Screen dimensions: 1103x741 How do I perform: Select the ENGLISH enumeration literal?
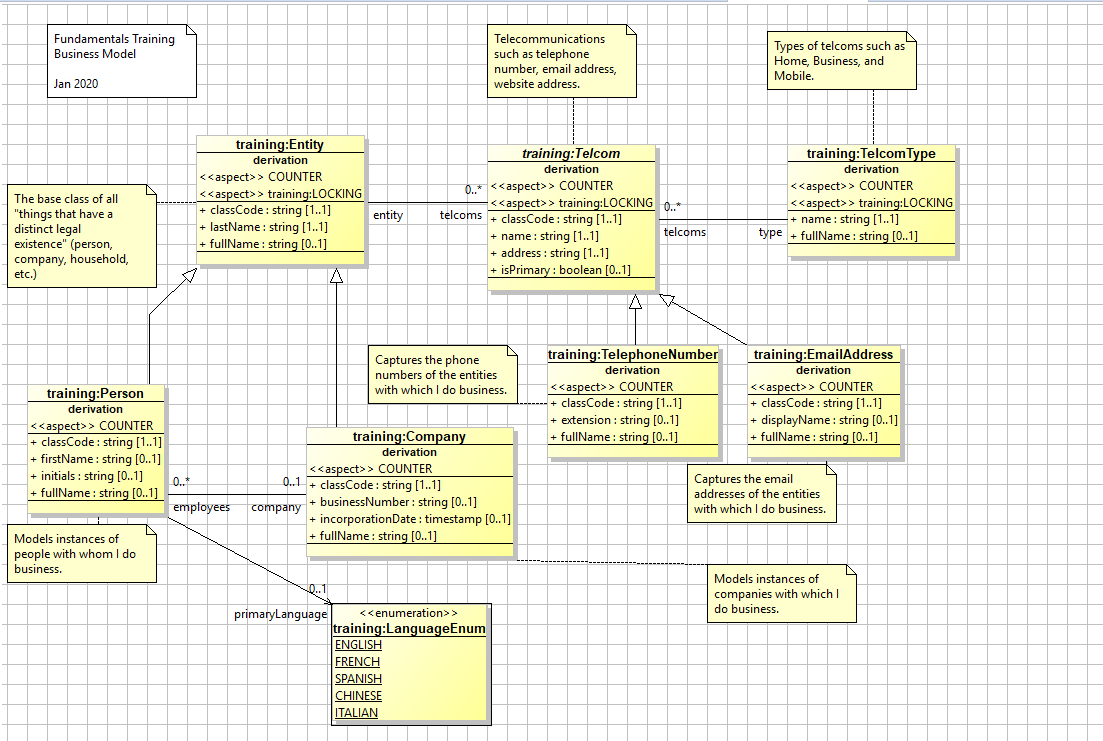(x=358, y=646)
